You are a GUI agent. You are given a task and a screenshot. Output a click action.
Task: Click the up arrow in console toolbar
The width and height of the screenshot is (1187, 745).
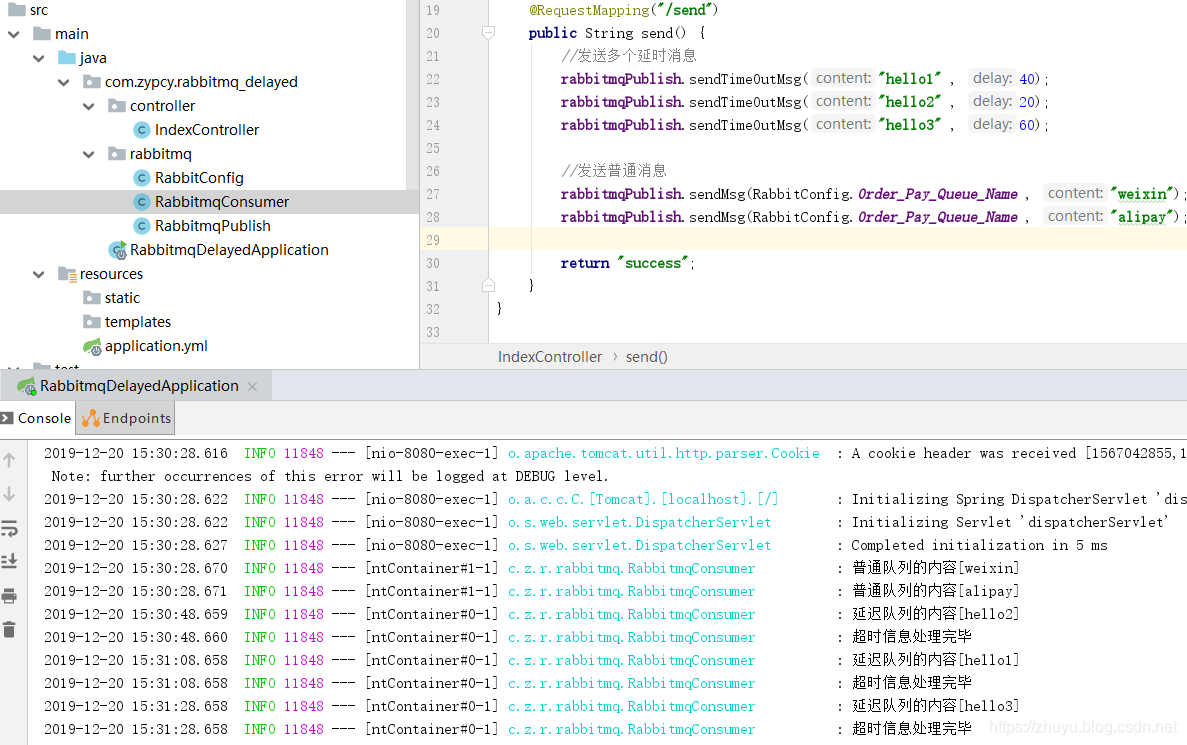coord(10,460)
